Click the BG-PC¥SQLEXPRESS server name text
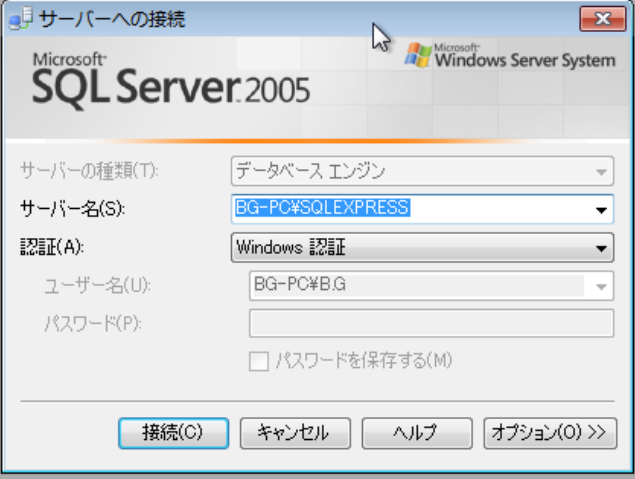635x479 pixels. (x=322, y=208)
